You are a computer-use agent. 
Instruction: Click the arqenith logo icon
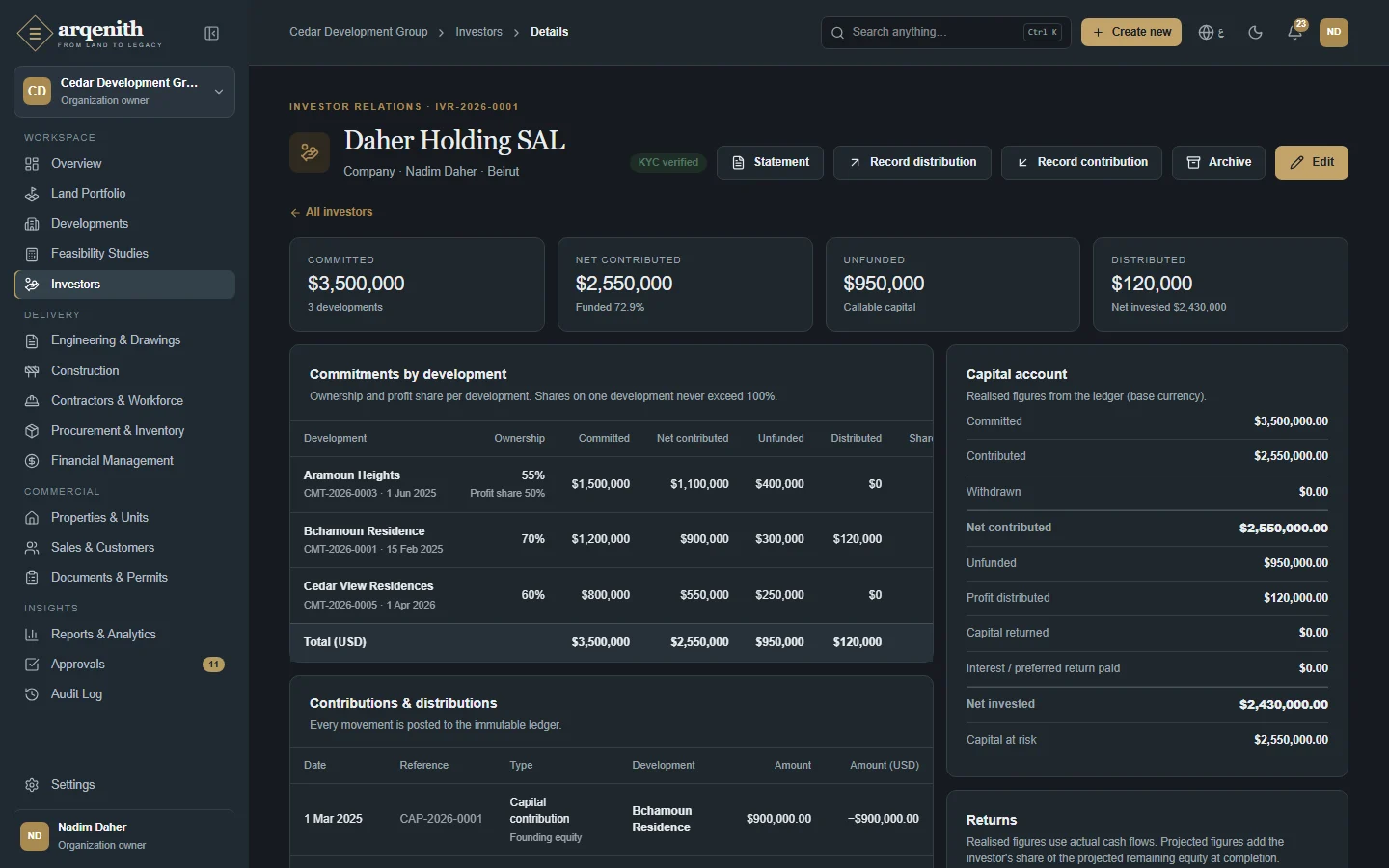(35, 34)
